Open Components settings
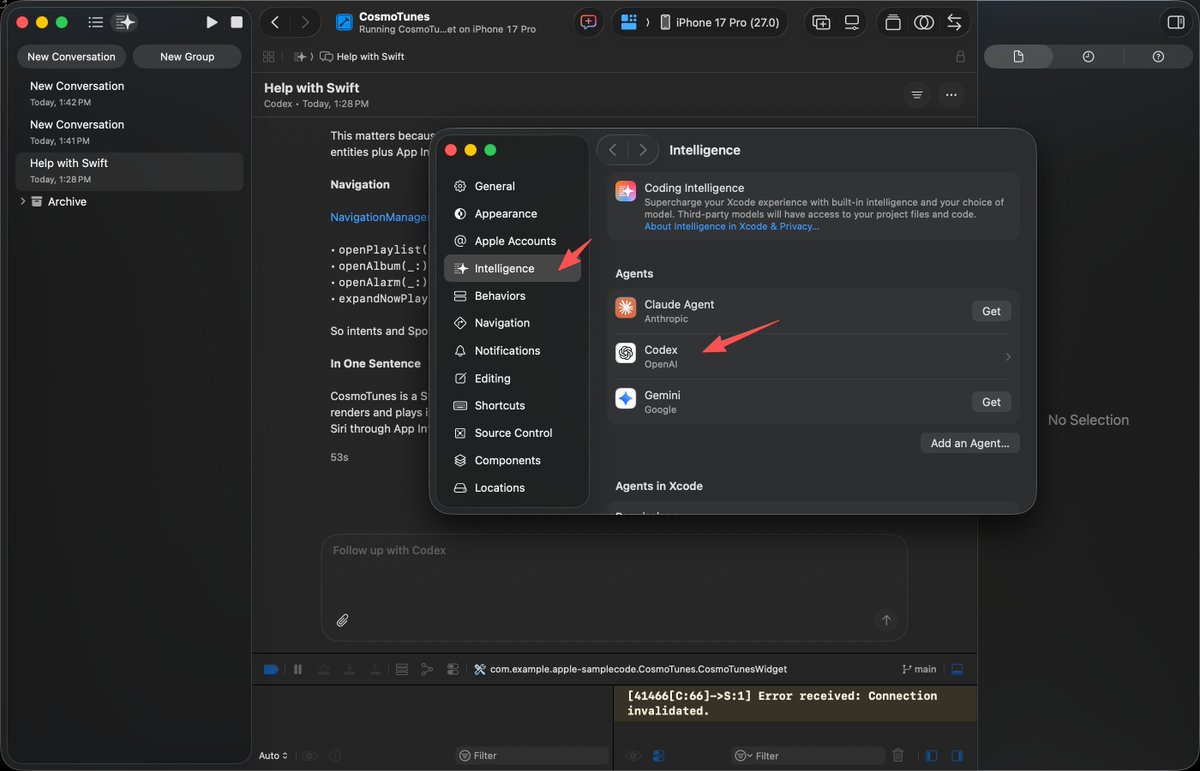This screenshot has height=771, width=1200. click(512, 460)
